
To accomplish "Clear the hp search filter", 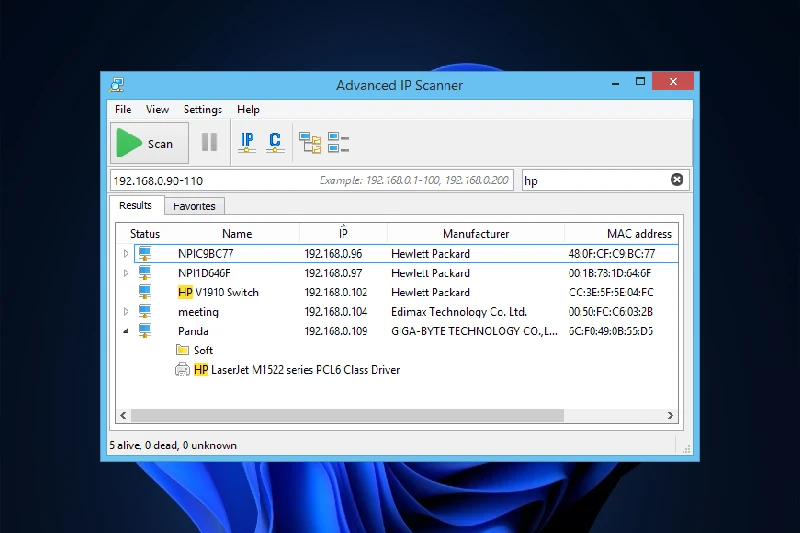I will tap(677, 180).
